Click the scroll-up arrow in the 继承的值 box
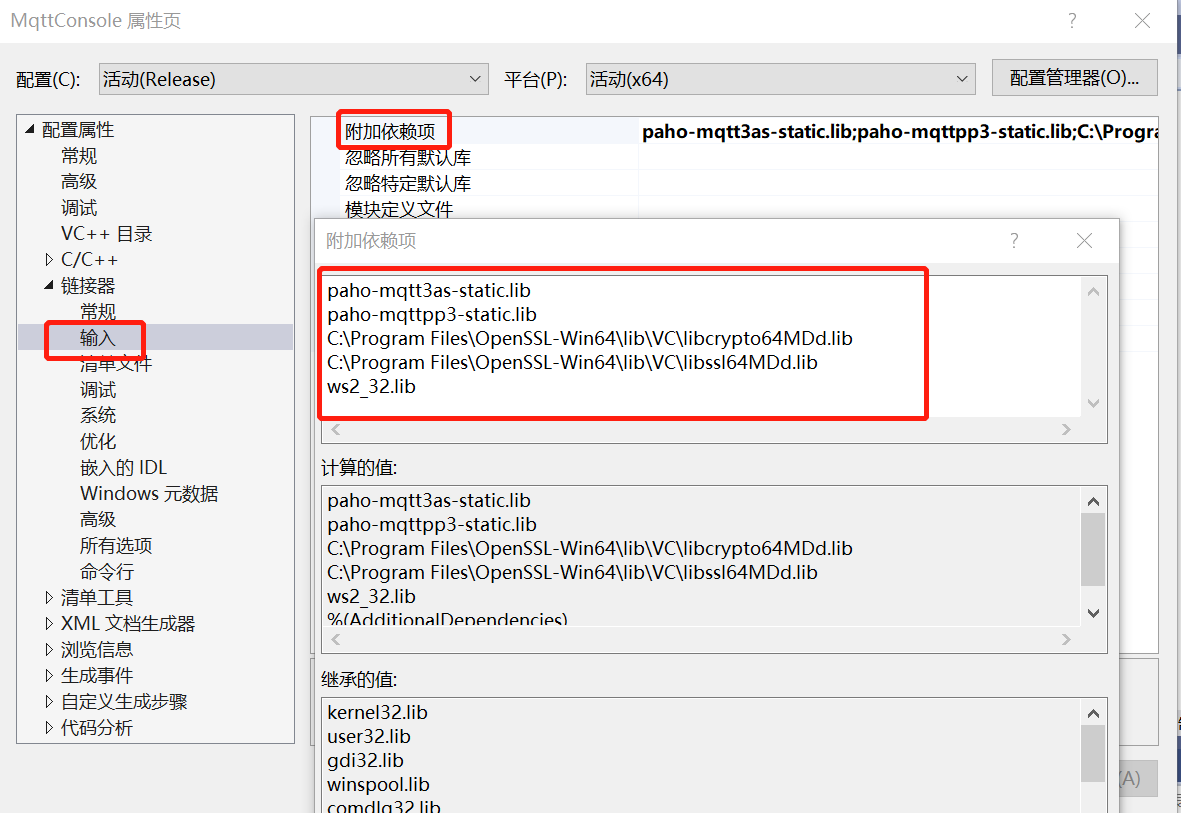The width and height of the screenshot is (1181, 813). [1093, 712]
